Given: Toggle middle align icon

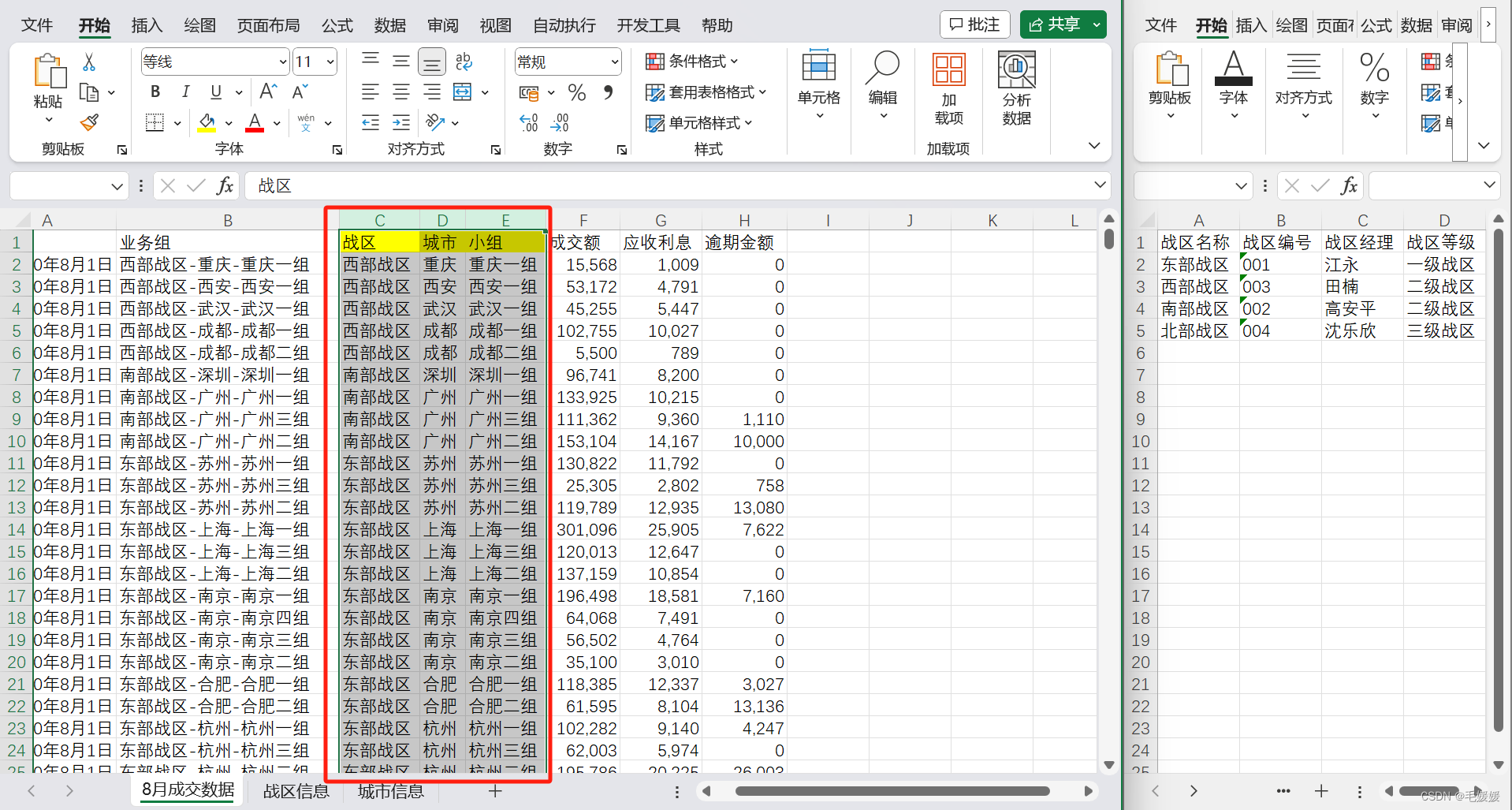Looking at the screenshot, I should click(400, 61).
